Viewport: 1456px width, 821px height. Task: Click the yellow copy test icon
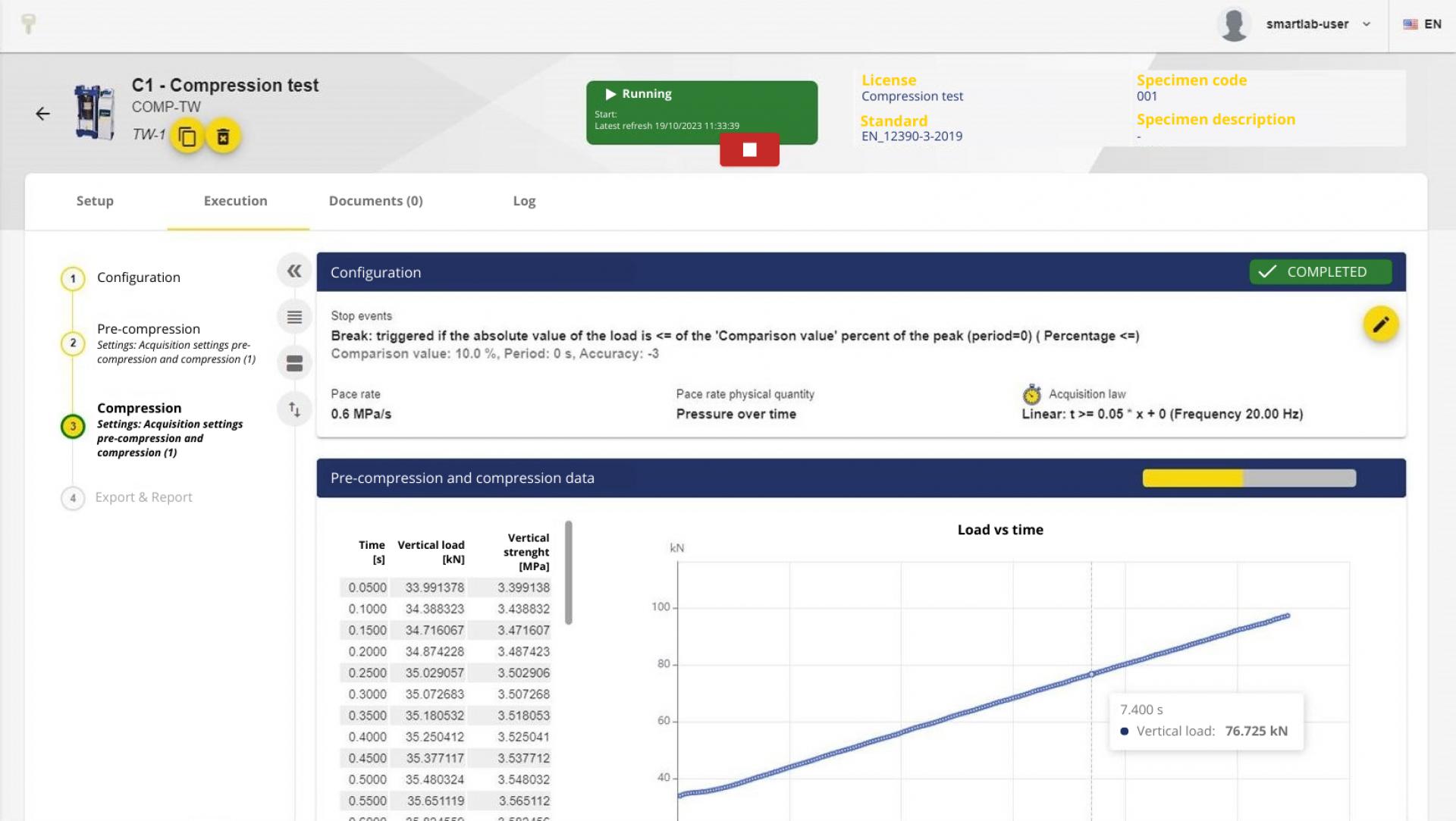point(187,136)
